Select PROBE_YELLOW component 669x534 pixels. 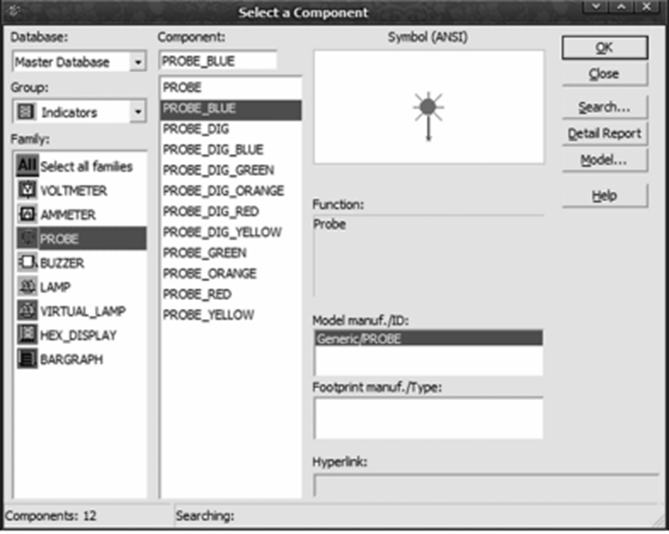[231, 315]
